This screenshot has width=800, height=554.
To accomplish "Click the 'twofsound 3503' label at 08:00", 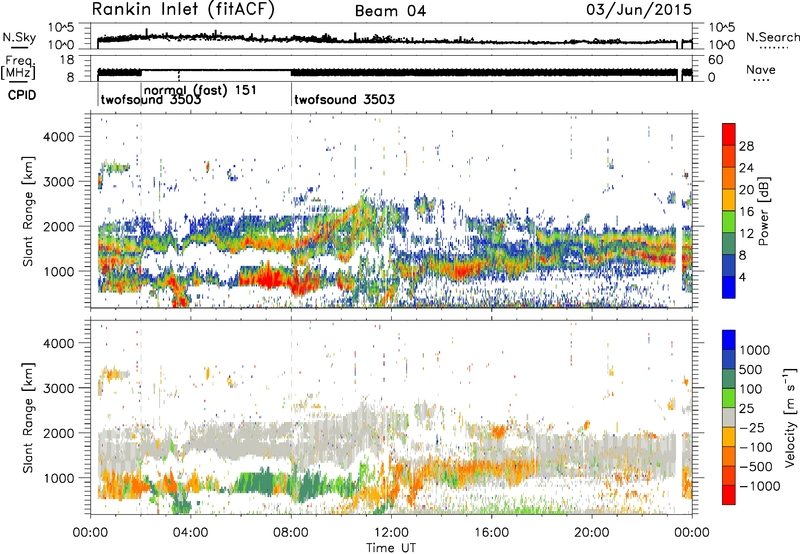I will (x=344, y=99).
